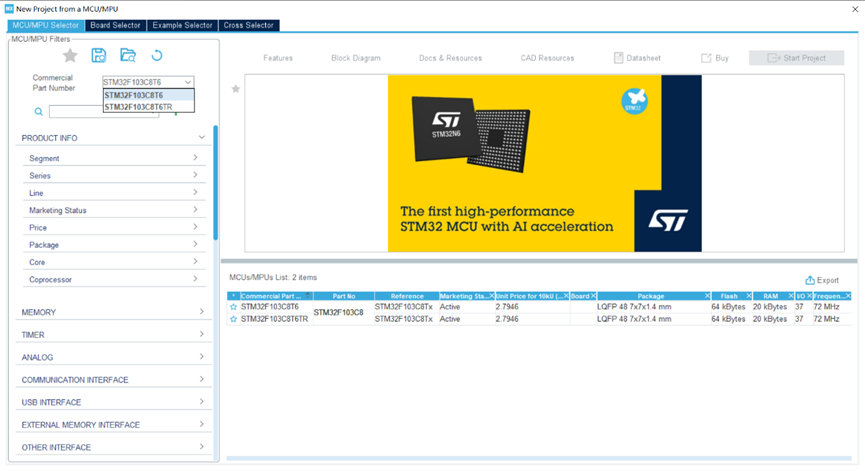Open the CAD Resources view
Screen dimensions: 865x471
point(547,58)
